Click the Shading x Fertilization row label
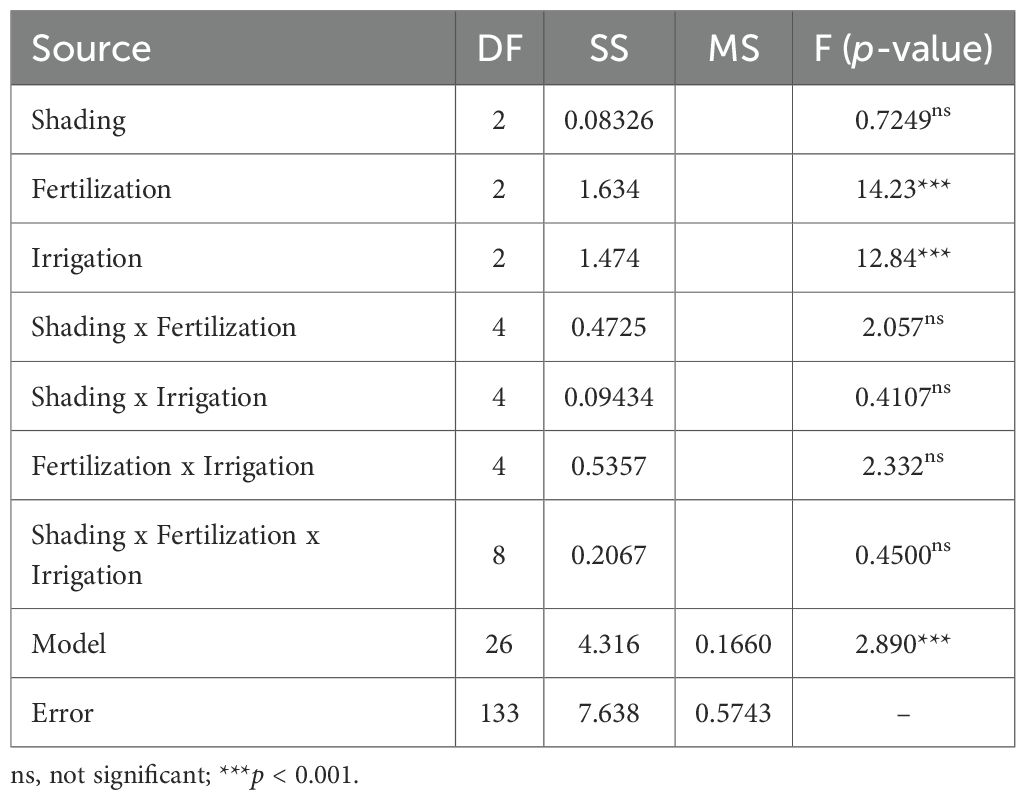 pyautogui.click(x=164, y=327)
